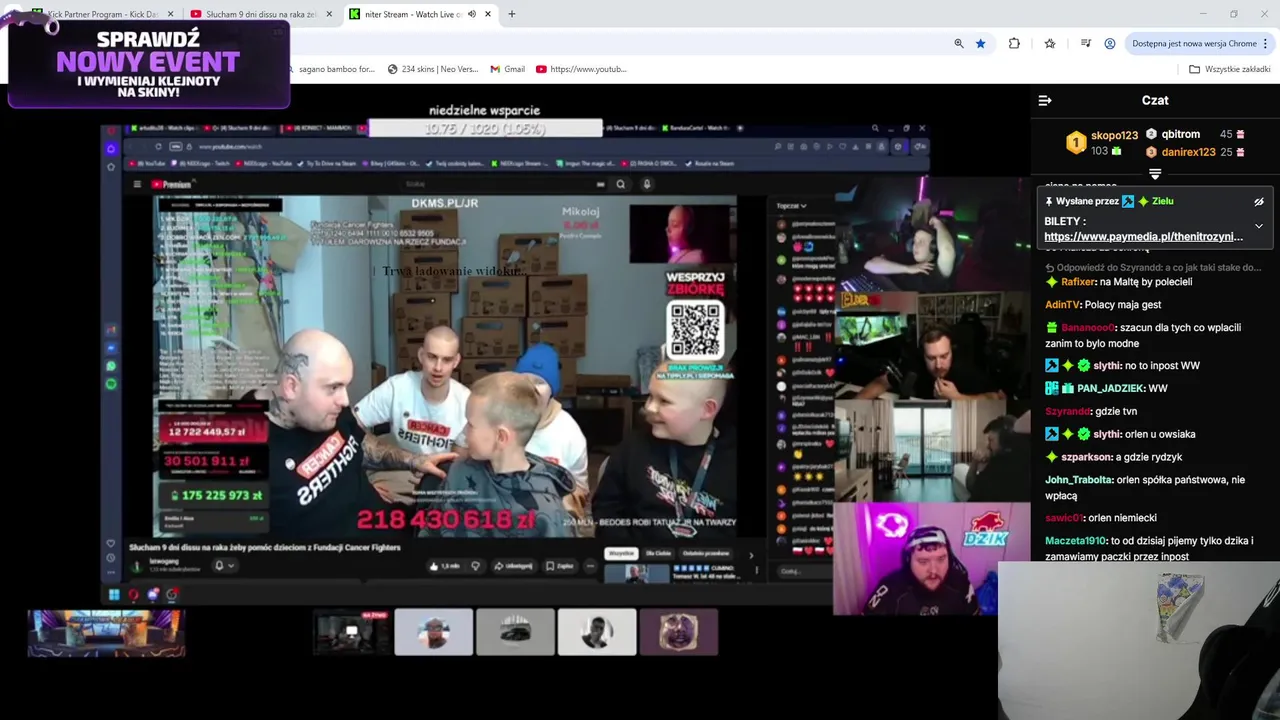Open the golden face avatar recommended channel
This screenshot has height=720, width=1280.
pos(679,632)
